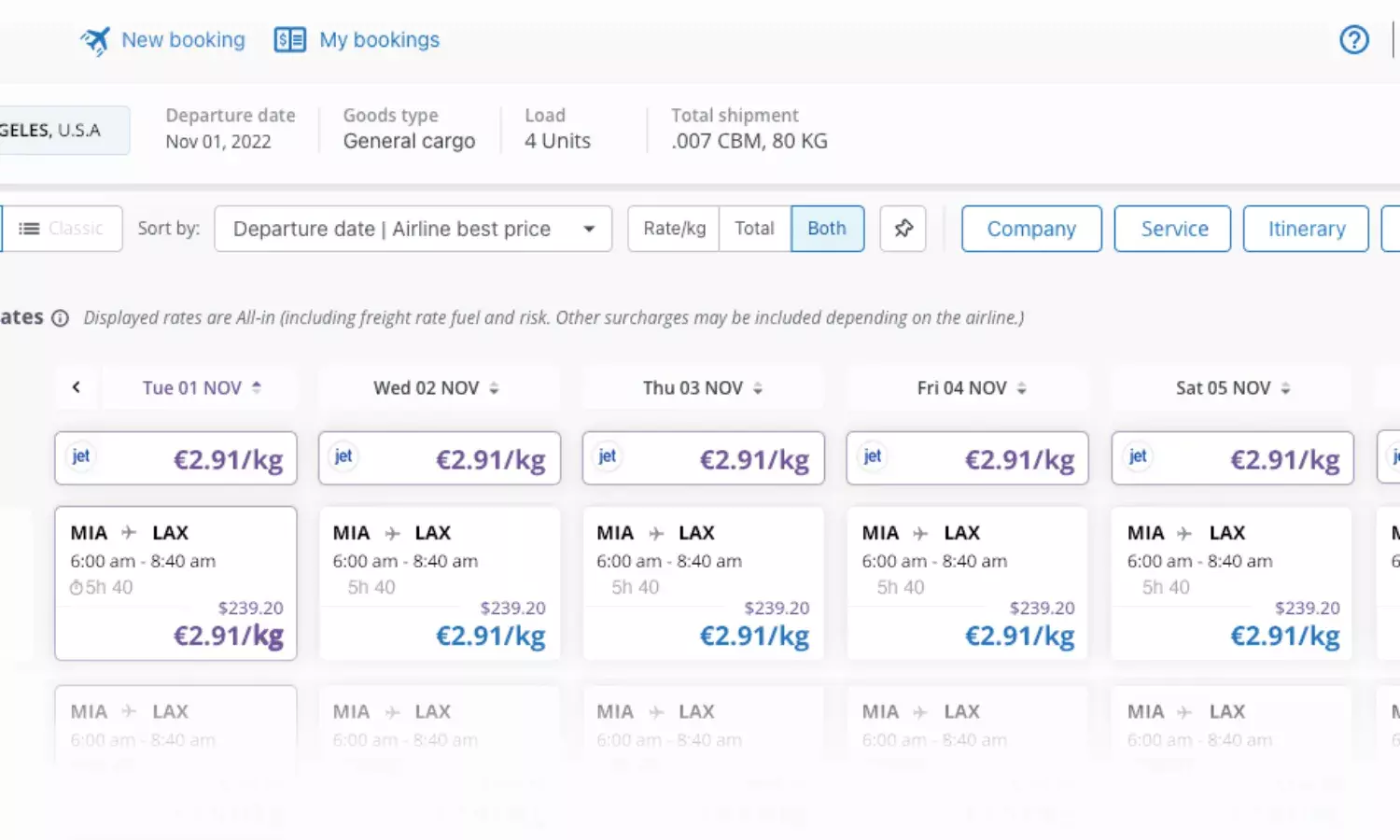This screenshot has height=840, width=1400.
Task: Choose the Tue 01 NOV MIA-LAX flight card
Action: point(175,583)
